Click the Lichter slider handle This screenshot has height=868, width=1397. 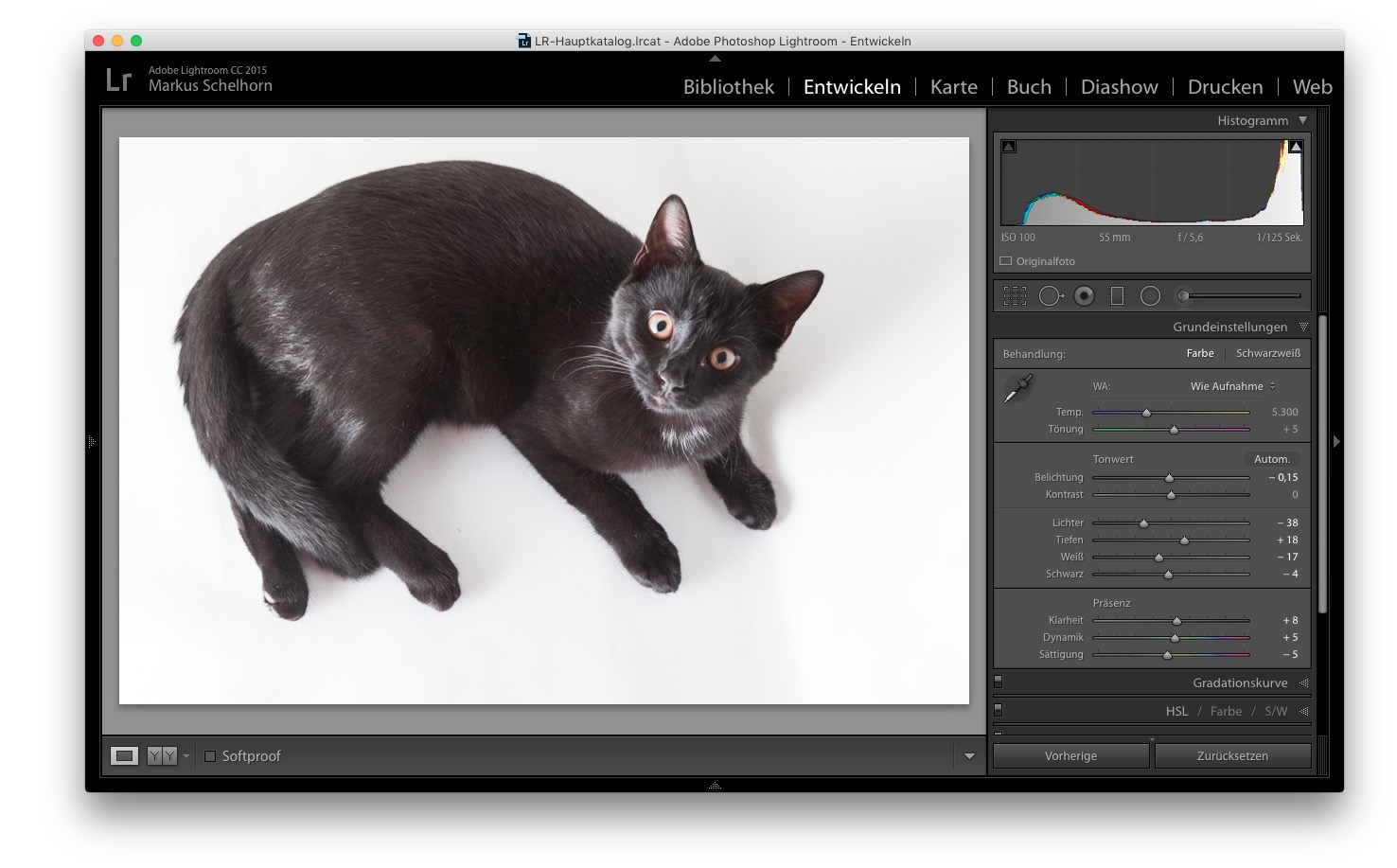[1143, 523]
